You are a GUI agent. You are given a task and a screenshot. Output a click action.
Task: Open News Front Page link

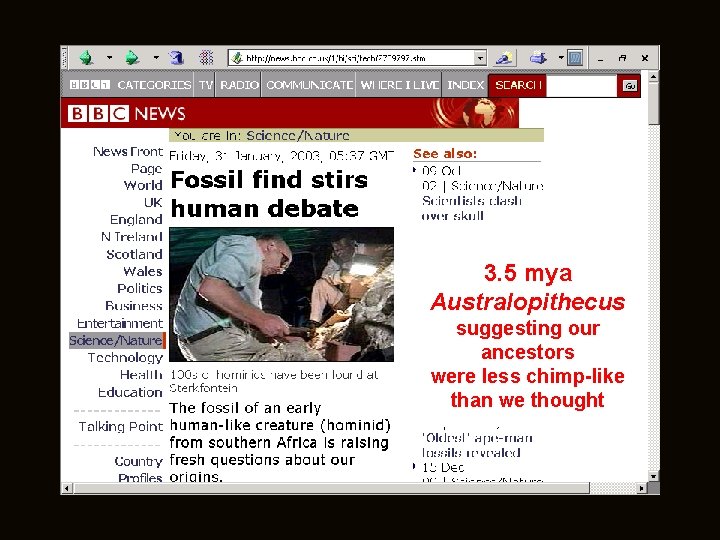click(x=128, y=160)
